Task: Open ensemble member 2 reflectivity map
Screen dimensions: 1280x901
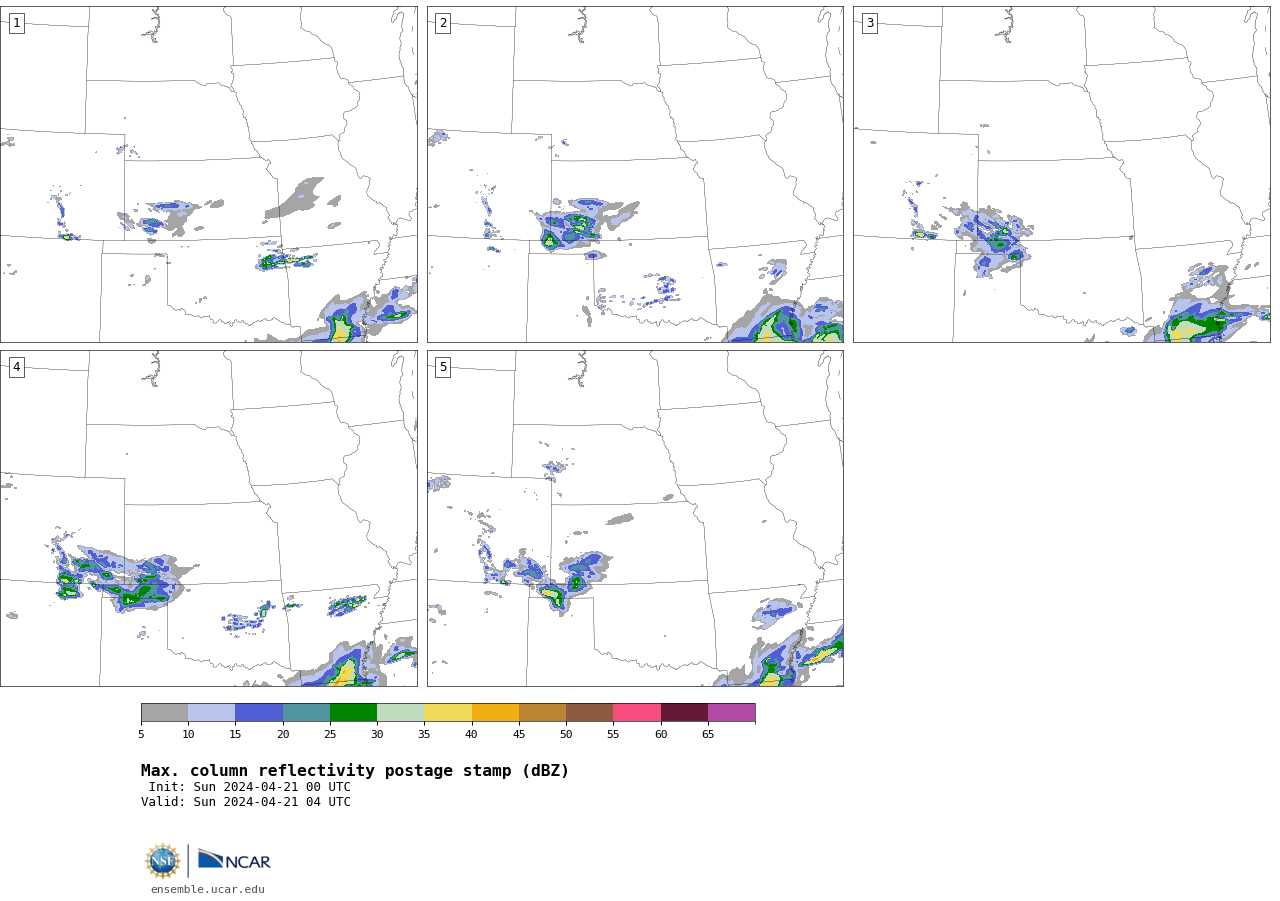Action: click(x=635, y=174)
